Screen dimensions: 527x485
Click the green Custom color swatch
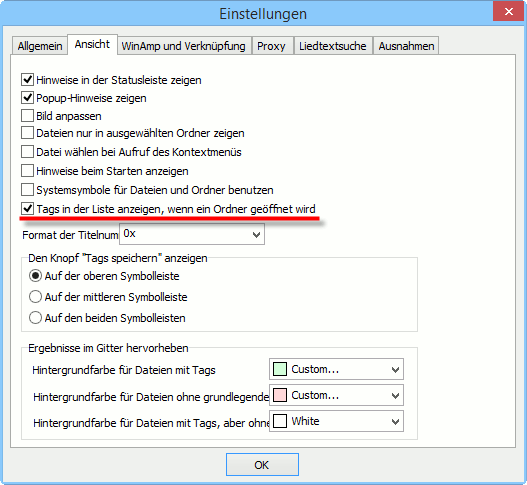coord(280,369)
